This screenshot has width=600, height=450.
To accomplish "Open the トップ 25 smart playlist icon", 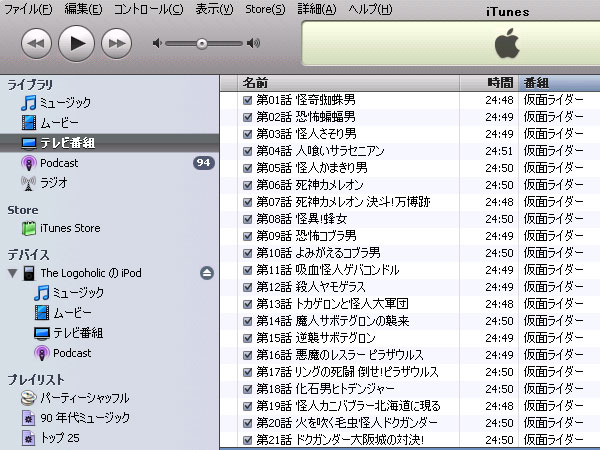I will tap(29, 438).
